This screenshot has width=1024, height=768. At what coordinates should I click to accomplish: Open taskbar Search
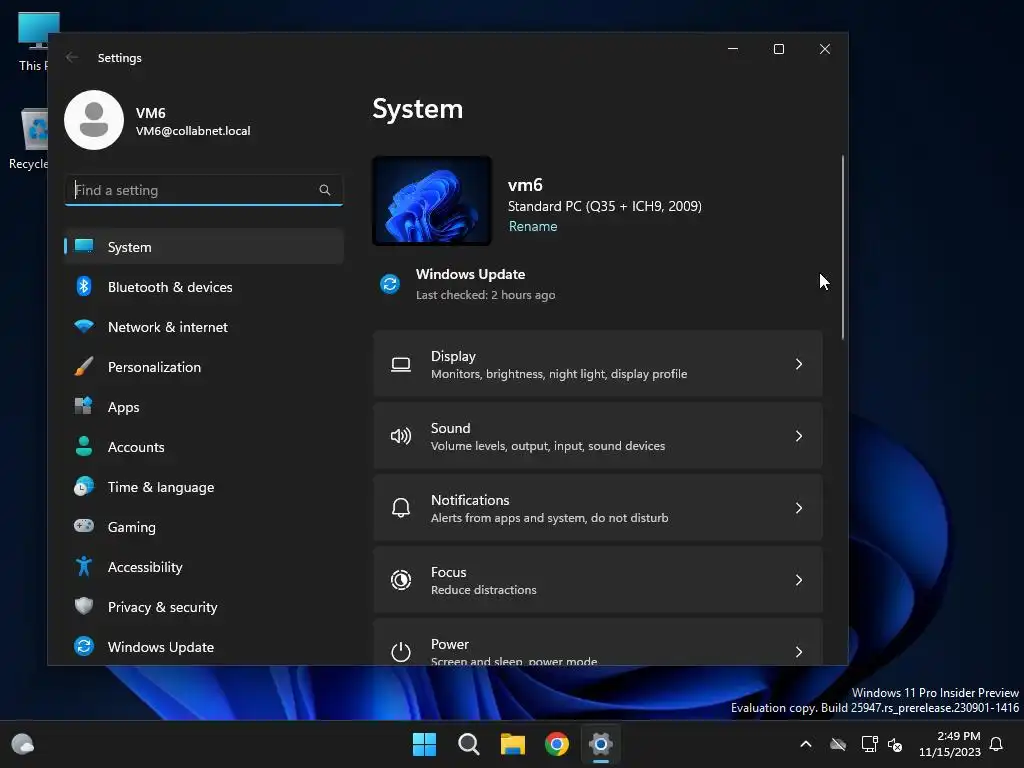click(469, 744)
